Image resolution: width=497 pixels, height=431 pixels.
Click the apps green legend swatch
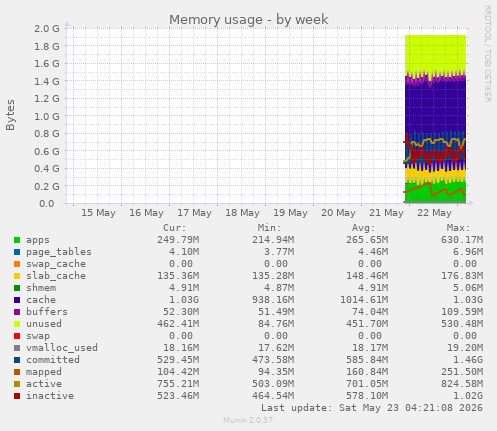(17, 240)
